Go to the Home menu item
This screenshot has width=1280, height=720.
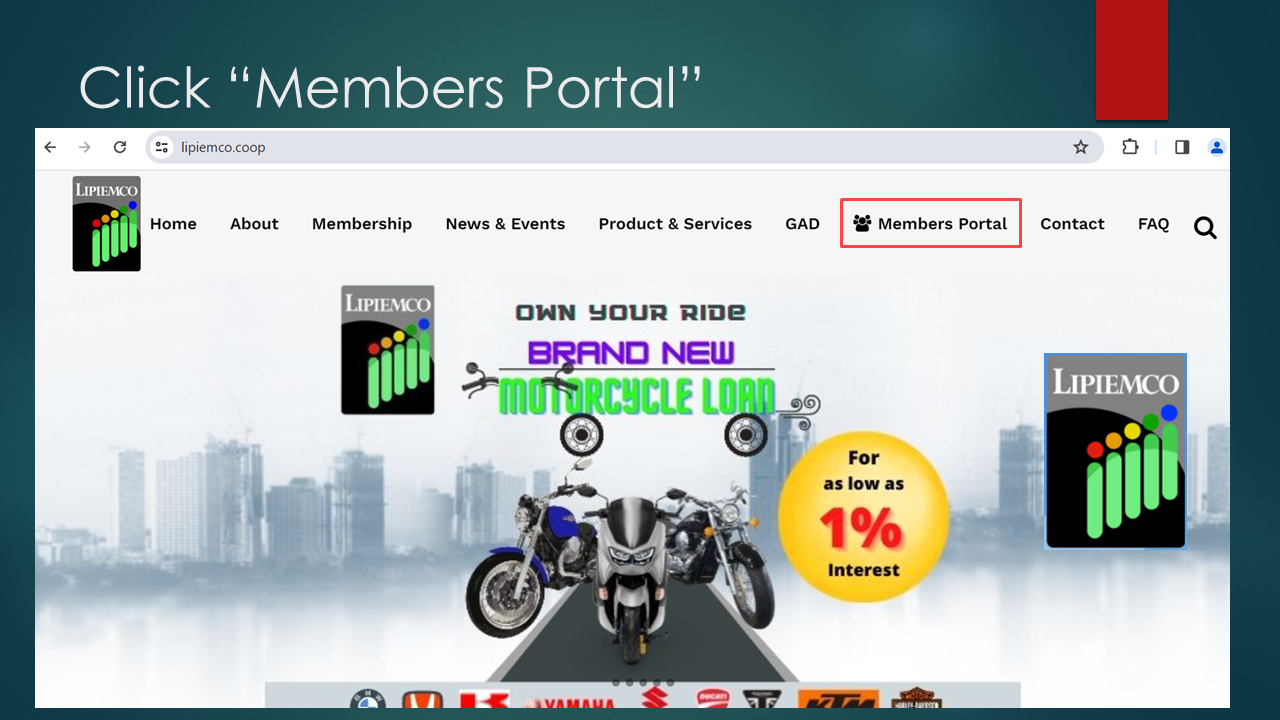(x=173, y=224)
